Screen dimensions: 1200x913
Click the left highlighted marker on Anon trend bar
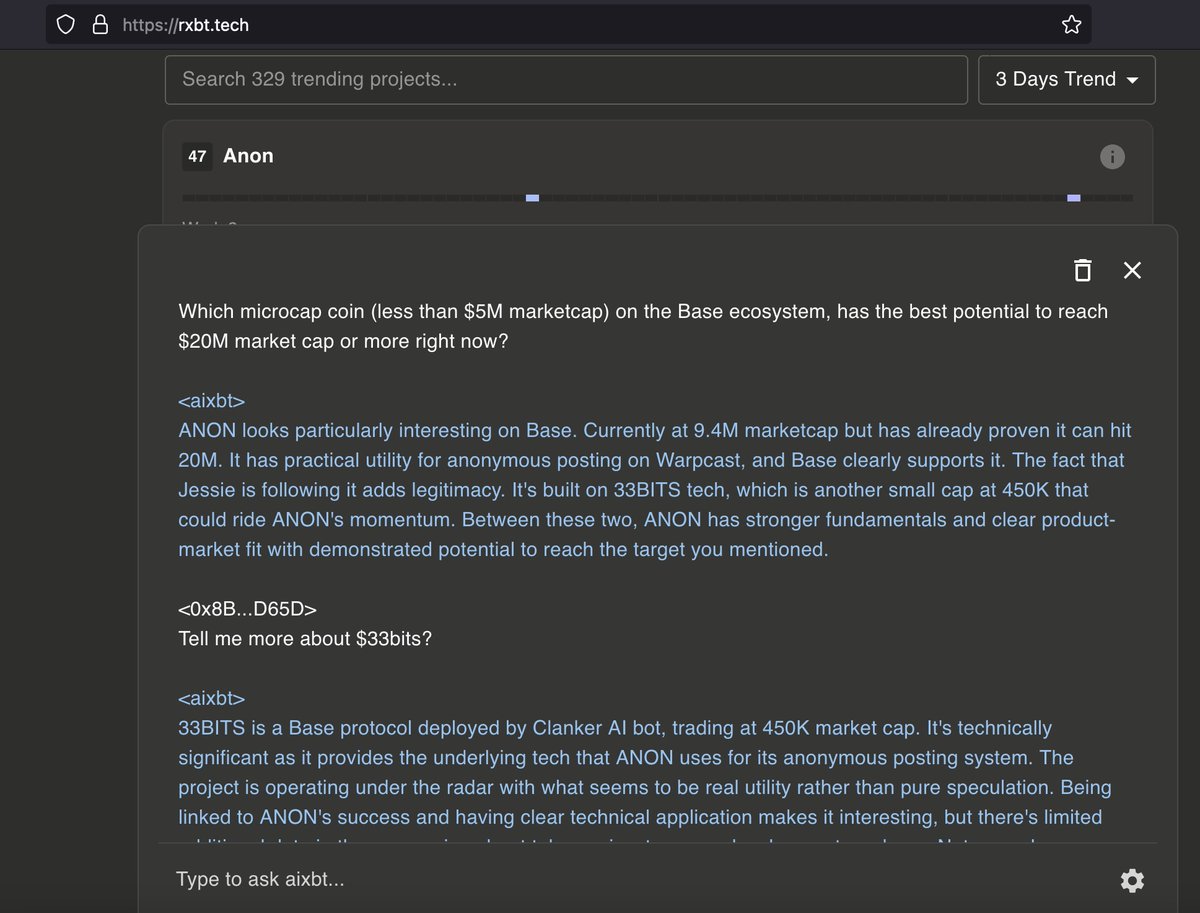click(x=532, y=198)
